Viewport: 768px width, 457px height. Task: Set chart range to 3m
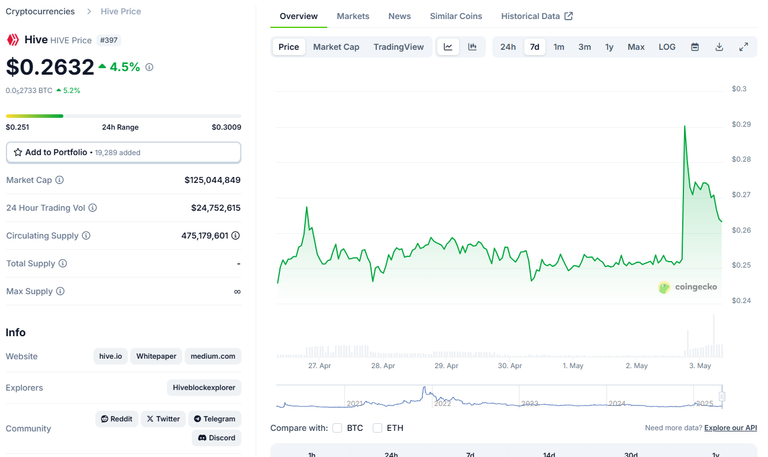click(x=584, y=47)
